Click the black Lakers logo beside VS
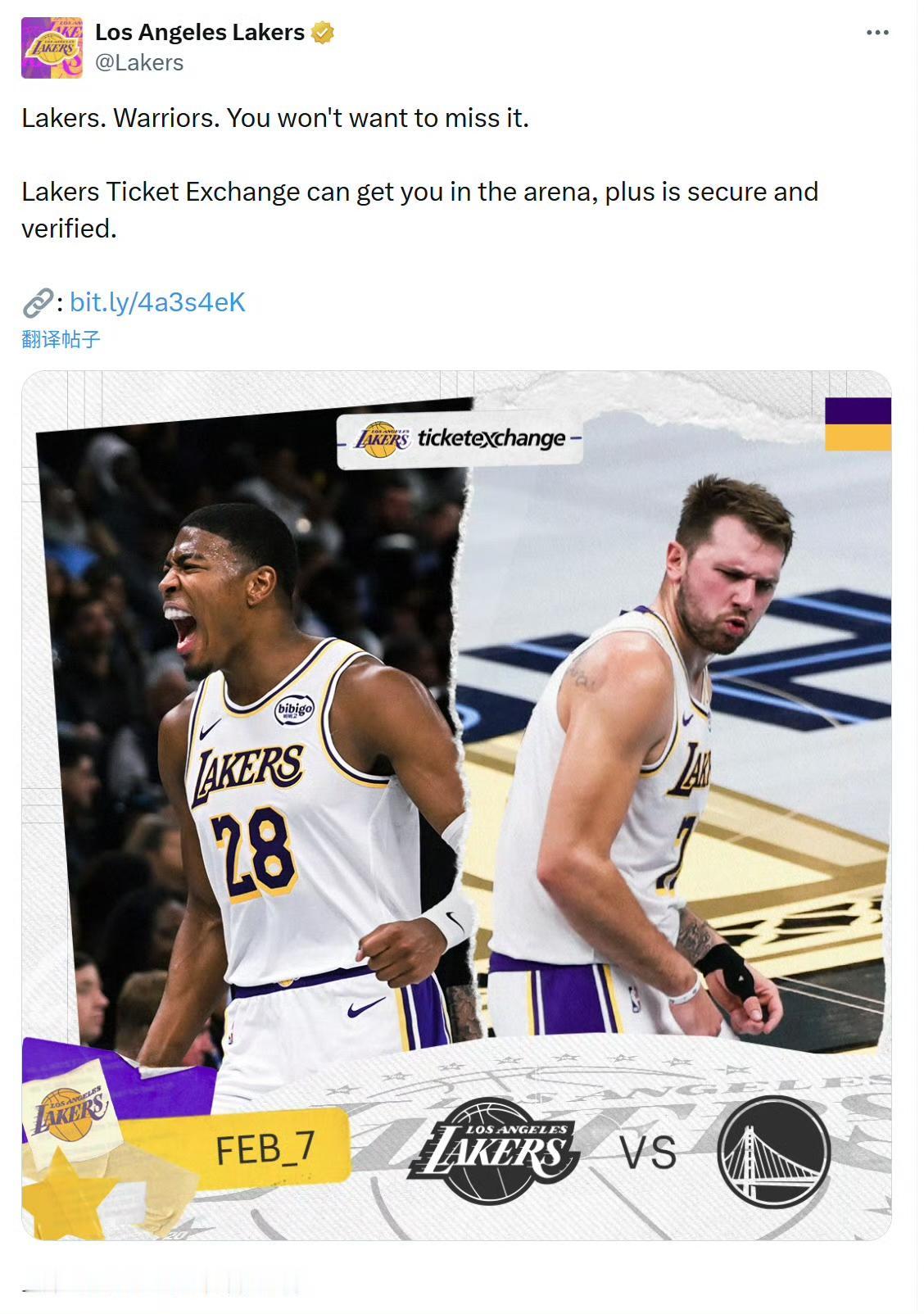This screenshot has width=924, height=1314. (x=494, y=1150)
